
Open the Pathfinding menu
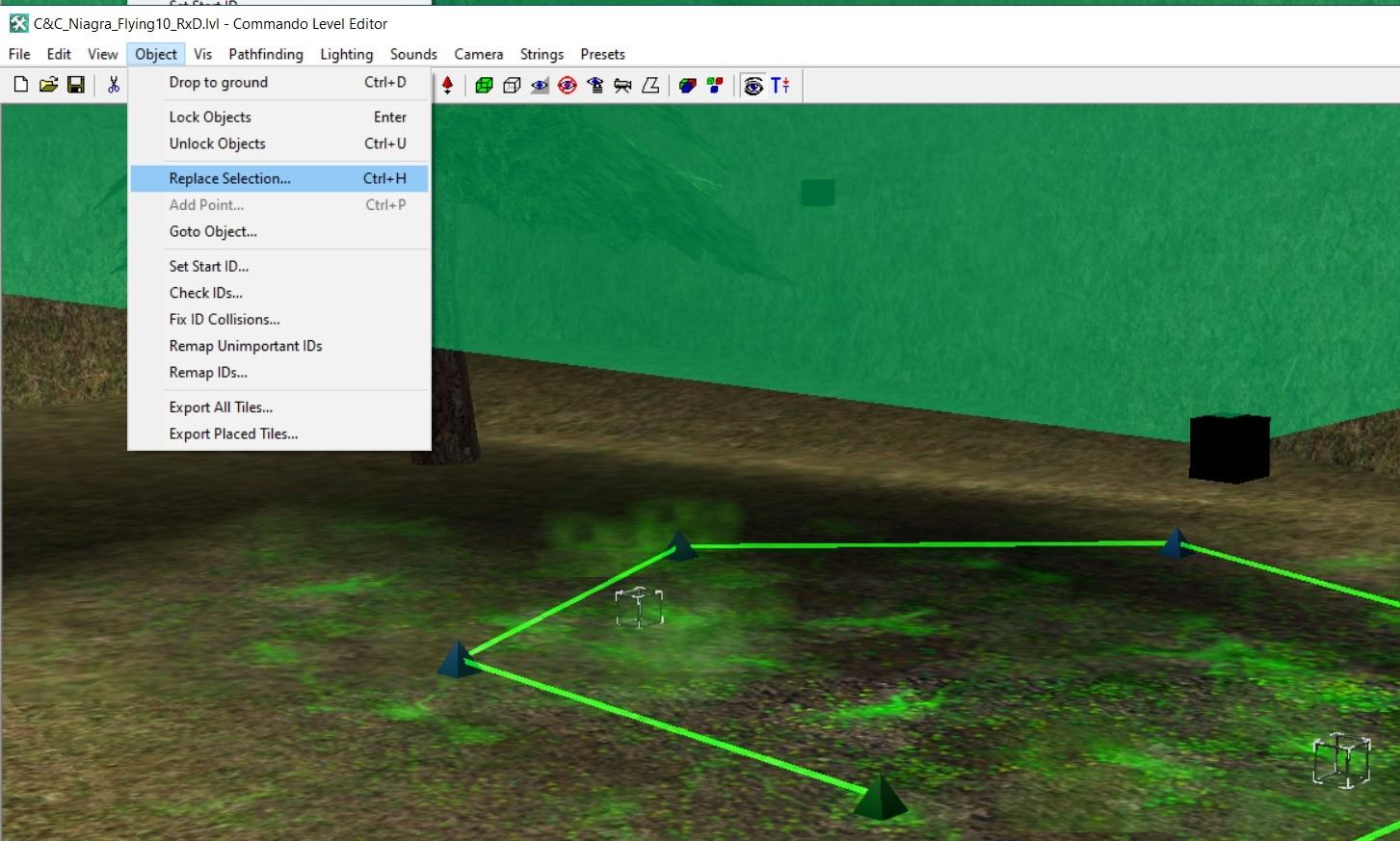click(x=266, y=54)
